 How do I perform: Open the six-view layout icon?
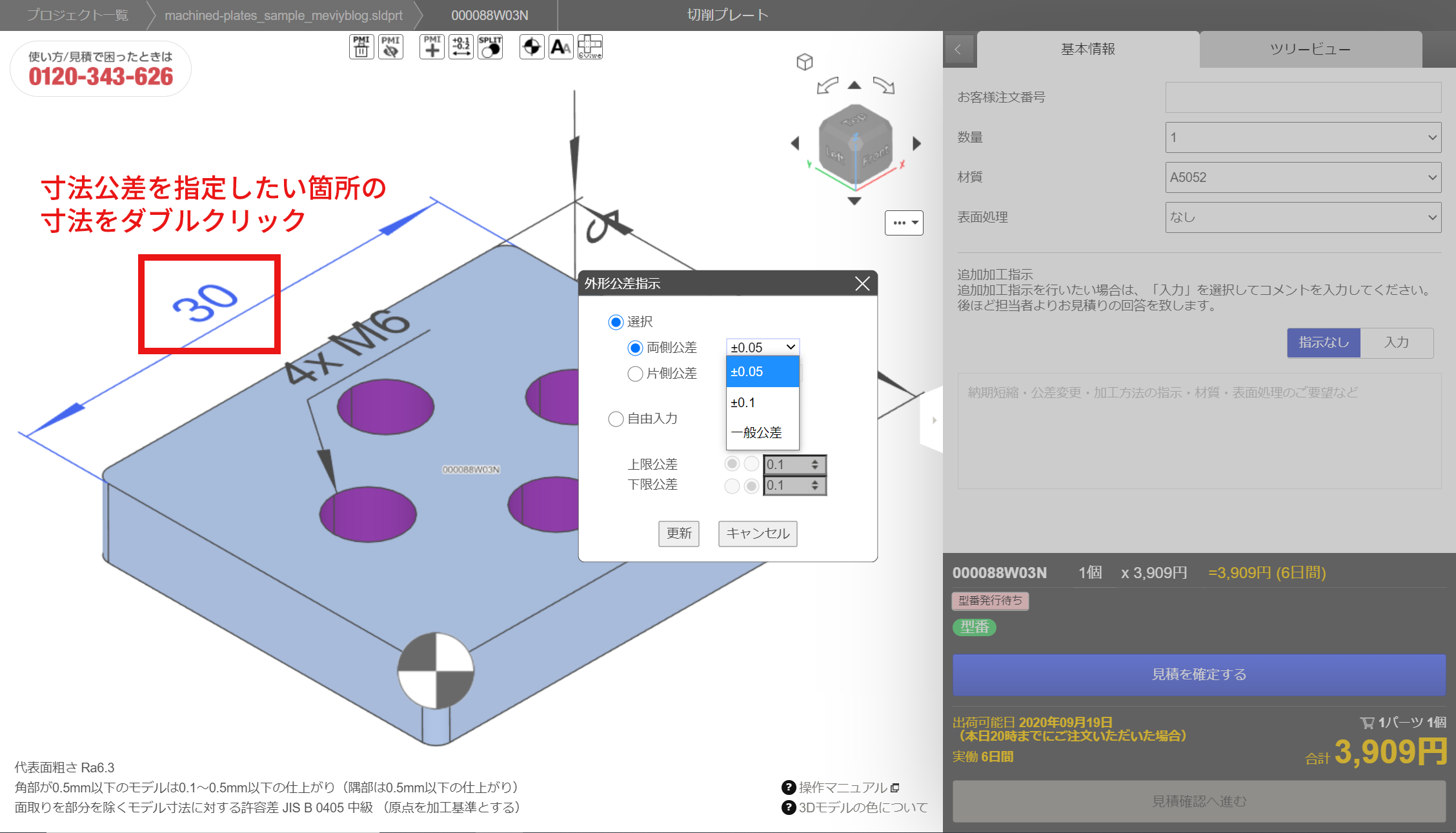[x=590, y=47]
